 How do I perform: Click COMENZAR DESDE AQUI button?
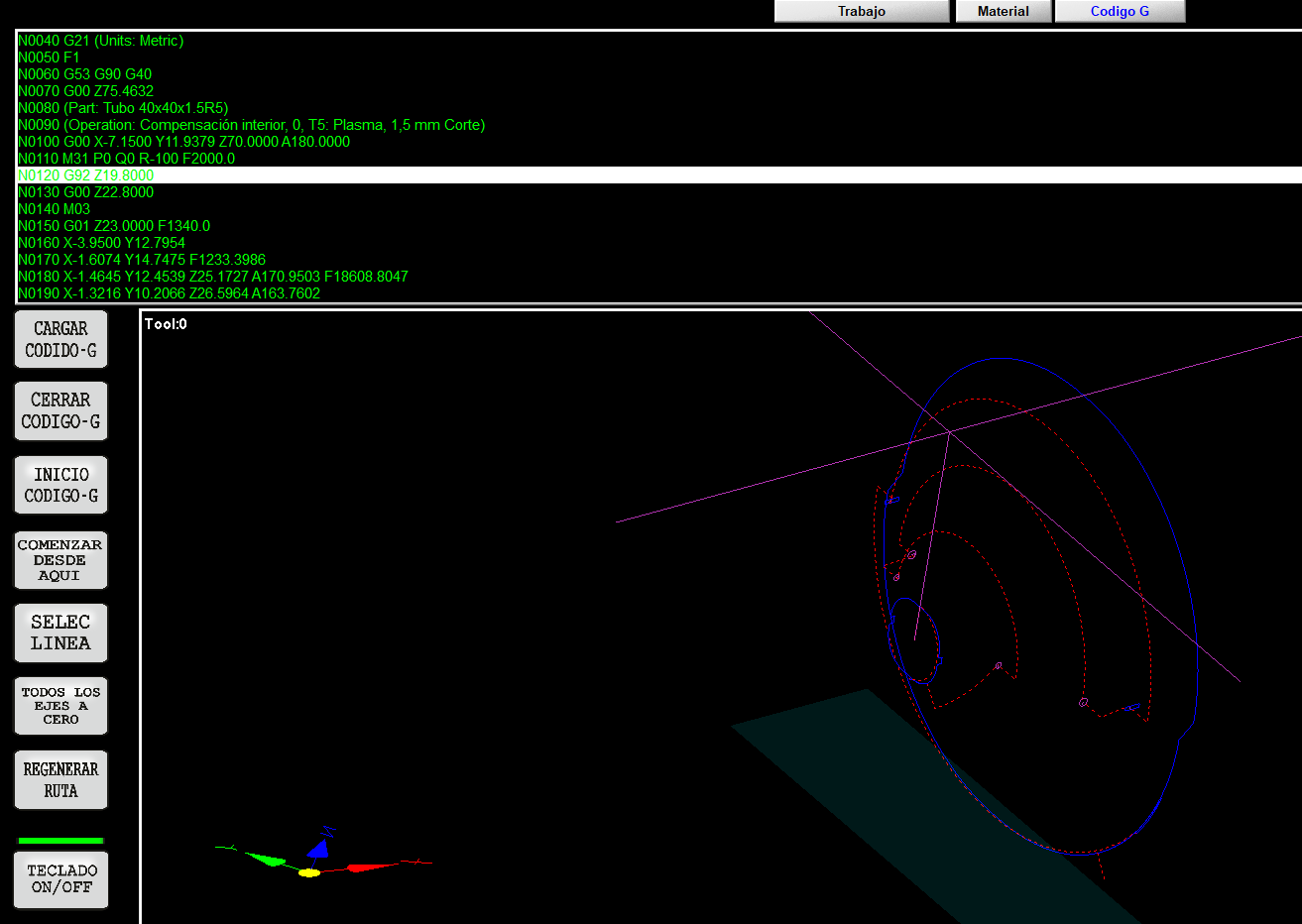[x=60, y=560]
